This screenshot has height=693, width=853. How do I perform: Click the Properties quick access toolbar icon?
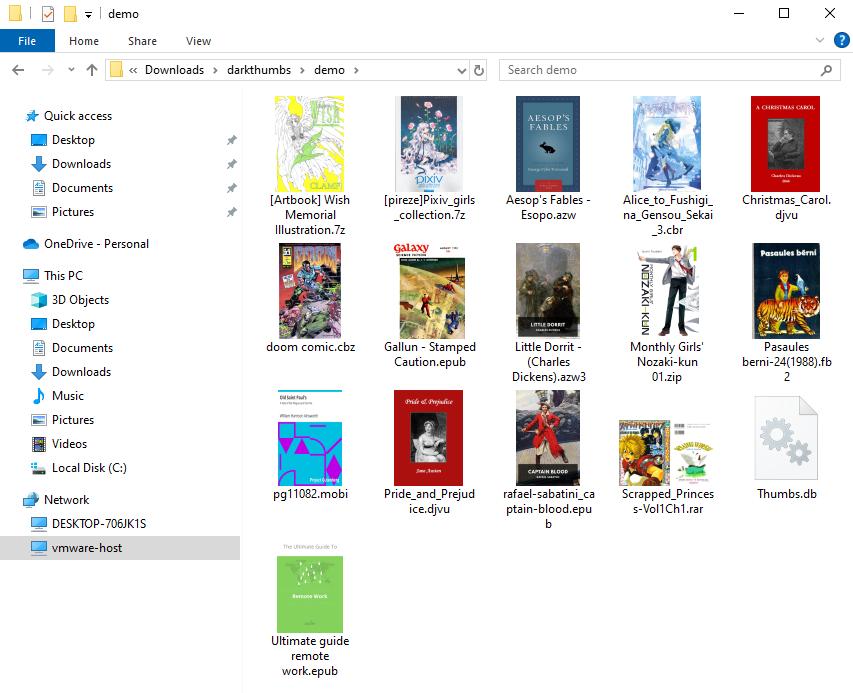[x=48, y=14]
